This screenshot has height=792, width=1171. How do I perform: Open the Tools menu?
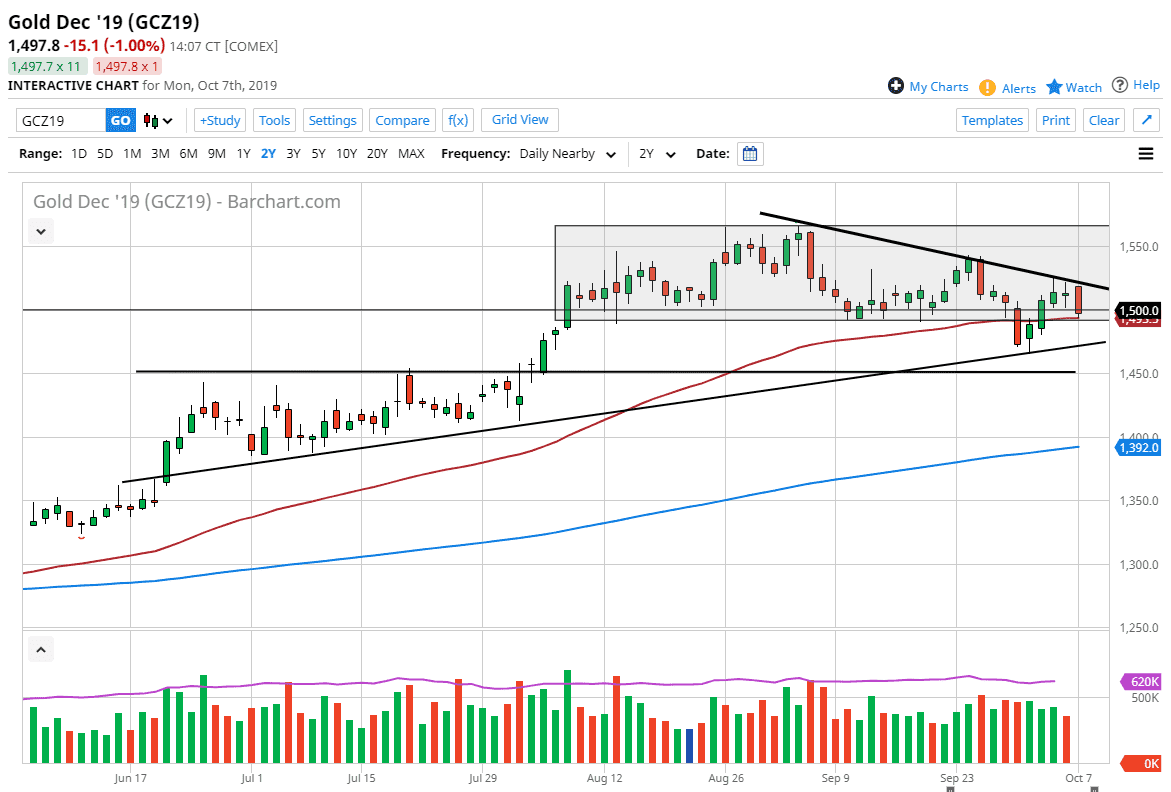tap(274, 120)
